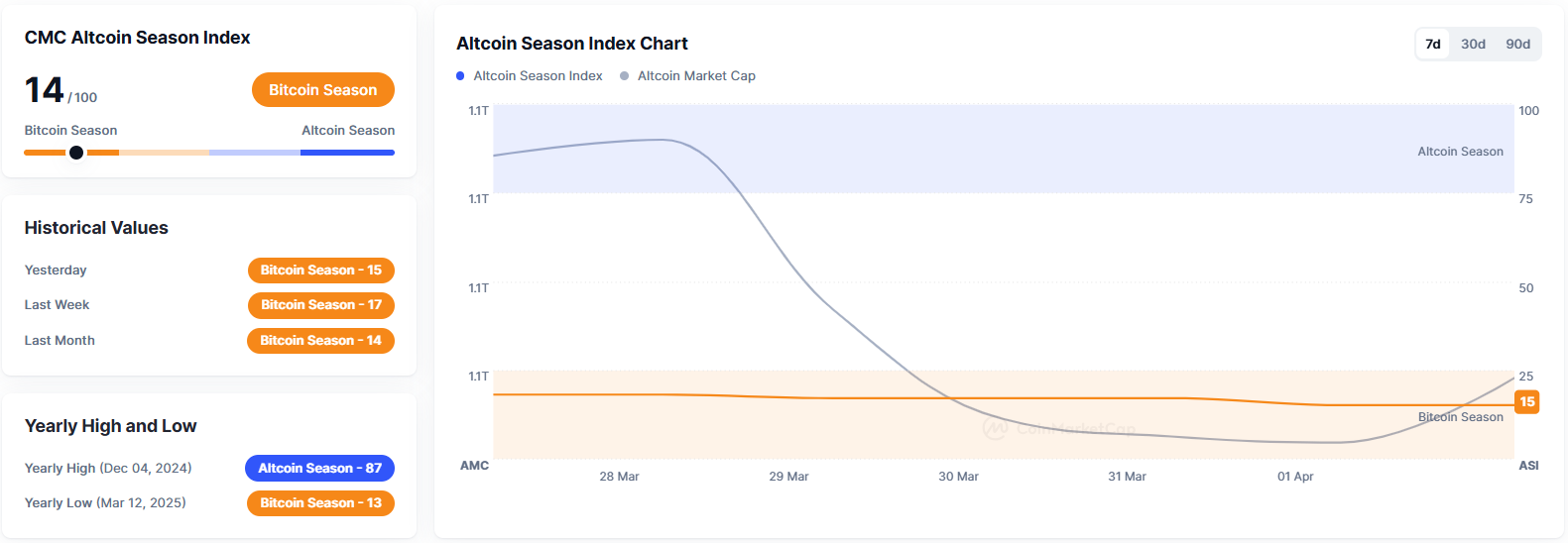Screen dimensions: 1568x543
Task: Click Last Week Bitcoin Season - 17 badge
Action: pyautogui.click(x=320, y=305)
